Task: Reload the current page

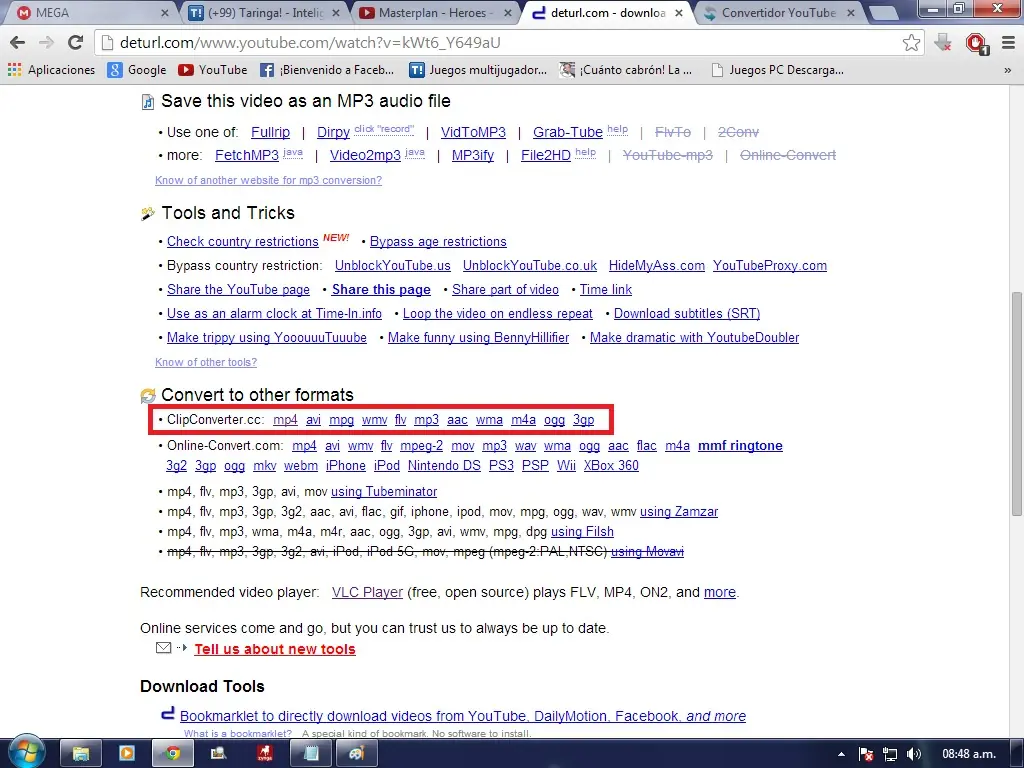Action: [75, 42]
